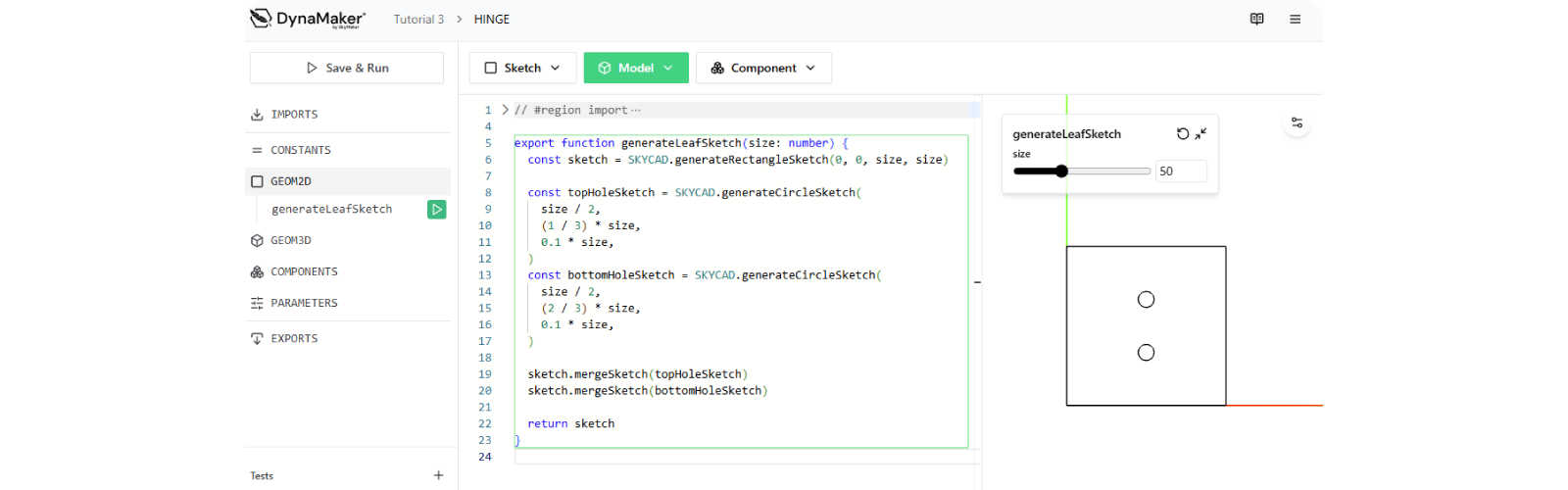Screen dimensions: 1568x490
Task: Open the documentation book icon
Action: coord(1256,19)
